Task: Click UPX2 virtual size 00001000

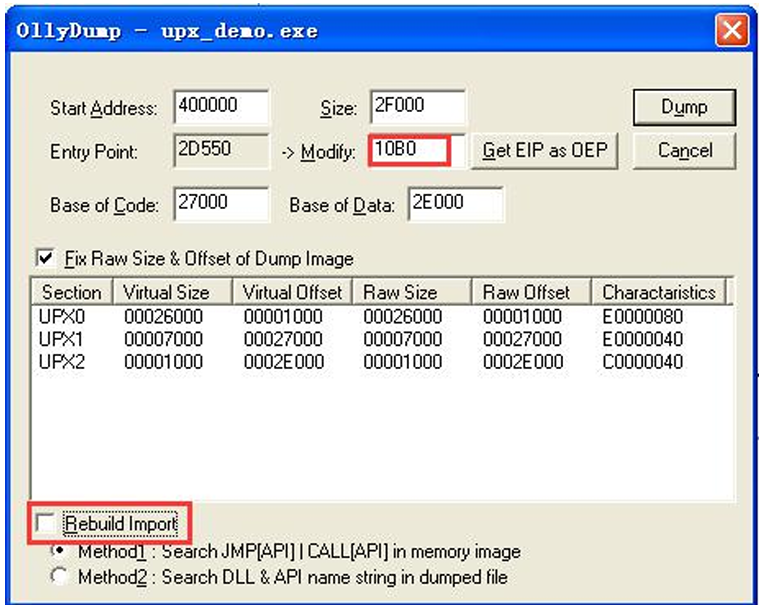Action: tap(164, 362)
